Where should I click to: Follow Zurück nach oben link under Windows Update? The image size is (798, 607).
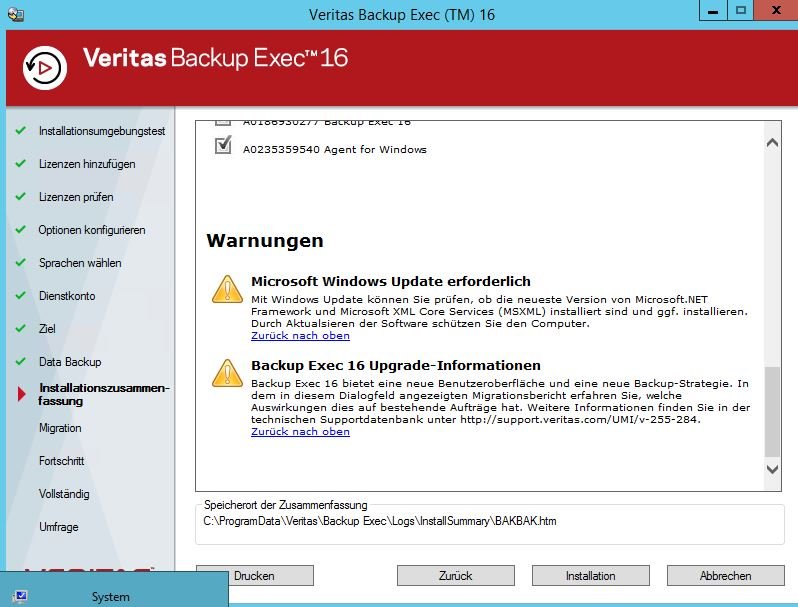pos(300,336)
